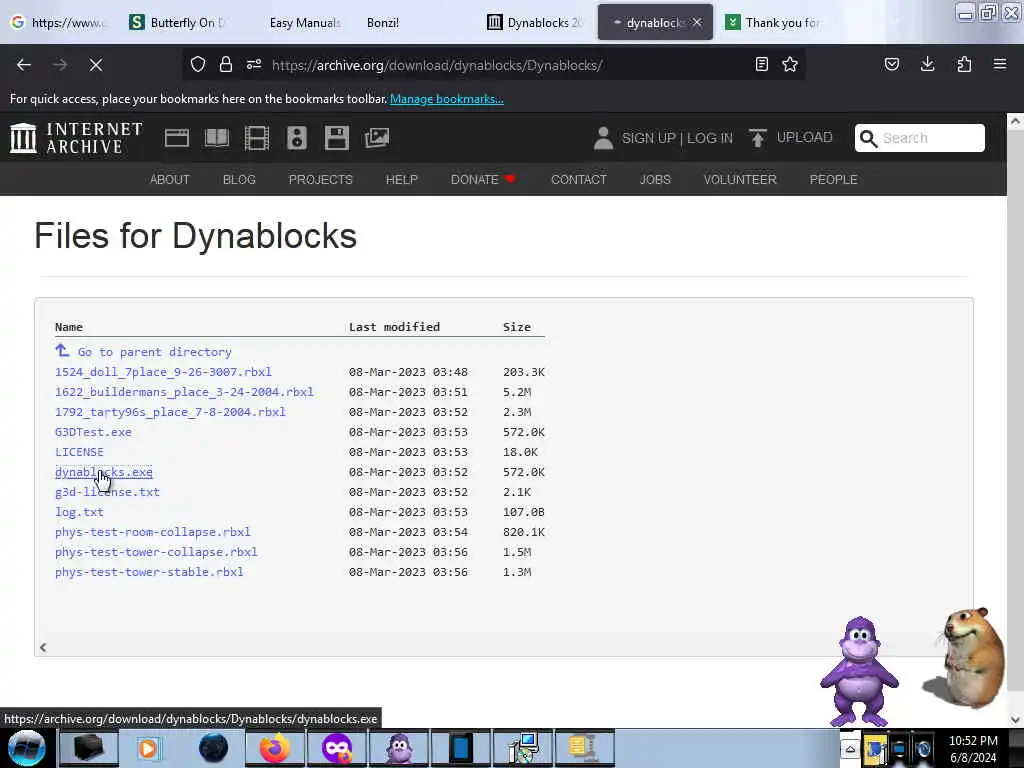Viewport: 1024px width, 768px height.
Task: Toggle reader view icon
Action: [761, 64]
